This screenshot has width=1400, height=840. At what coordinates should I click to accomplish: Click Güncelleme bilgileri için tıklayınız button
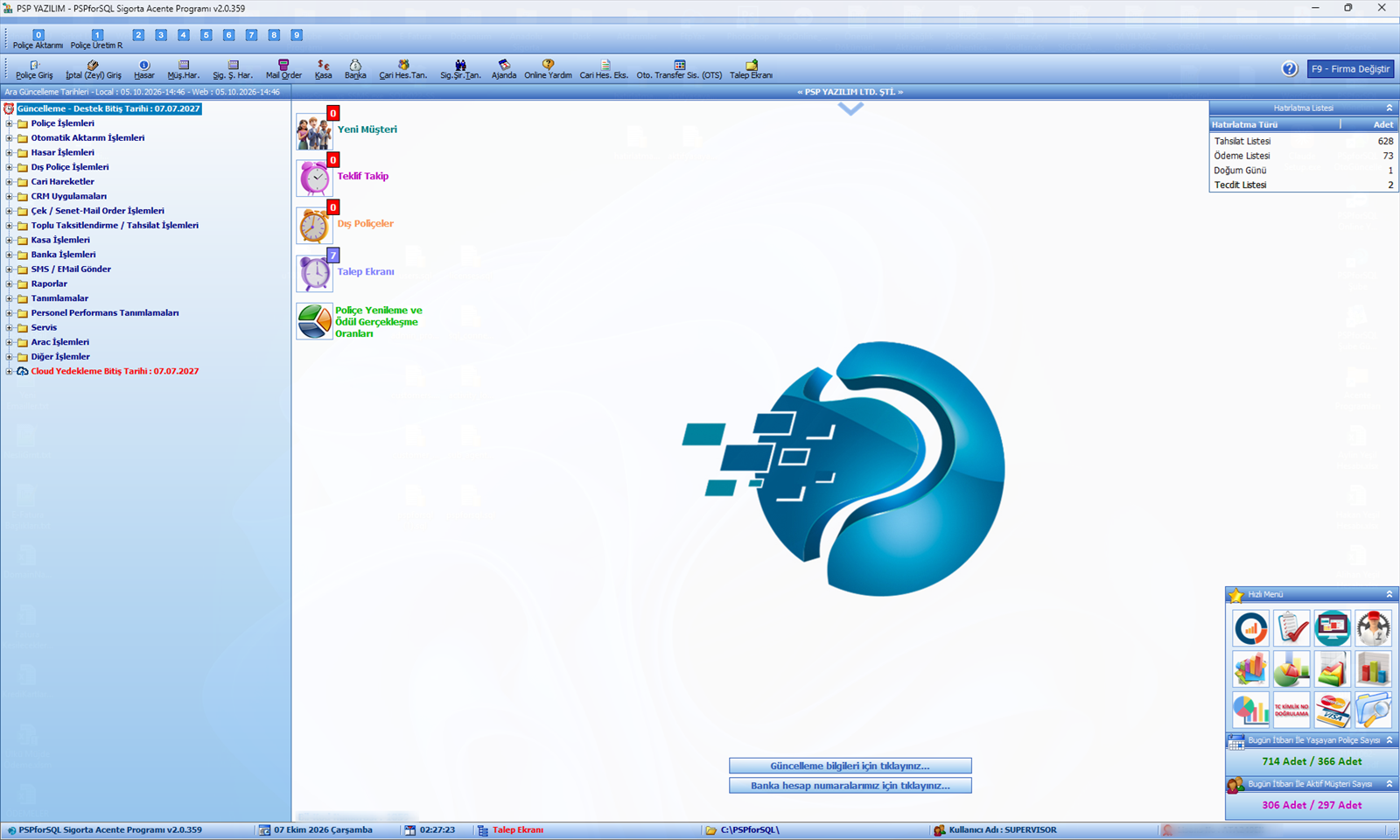(850, 766)
